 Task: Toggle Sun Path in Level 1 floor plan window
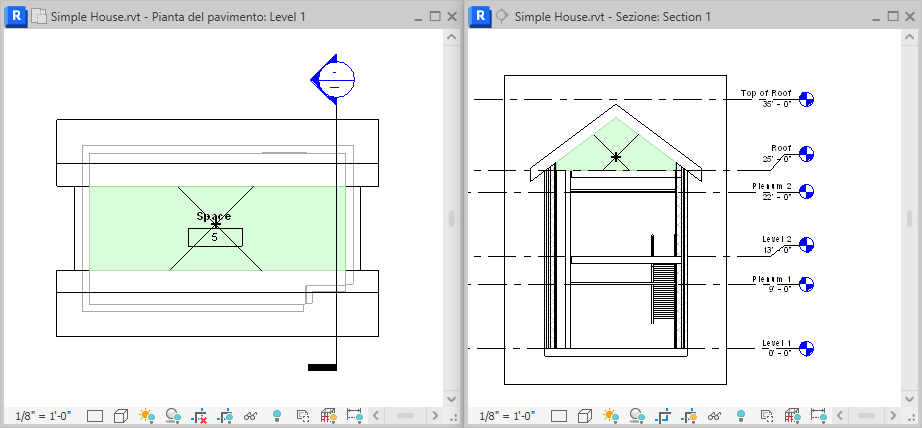[147, 416]
